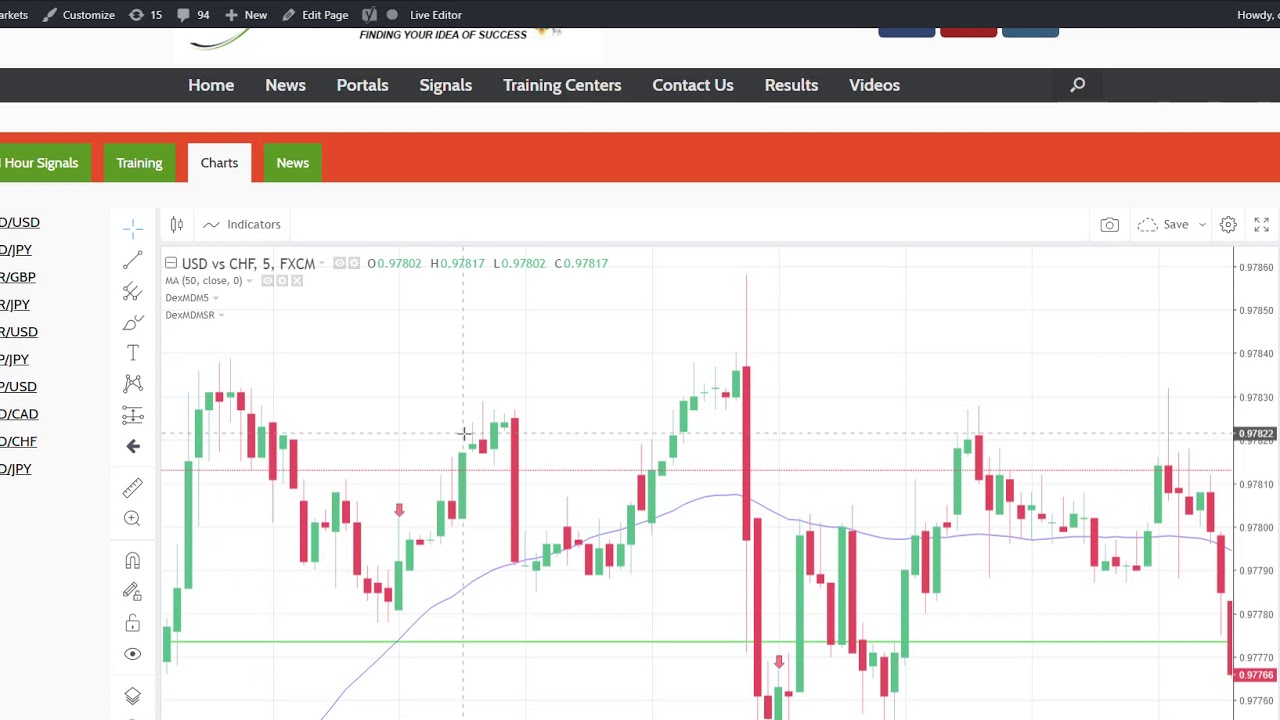The image size is (1280, 720).
Task: Select the trend line drawing tool
Action: point(133,261)
